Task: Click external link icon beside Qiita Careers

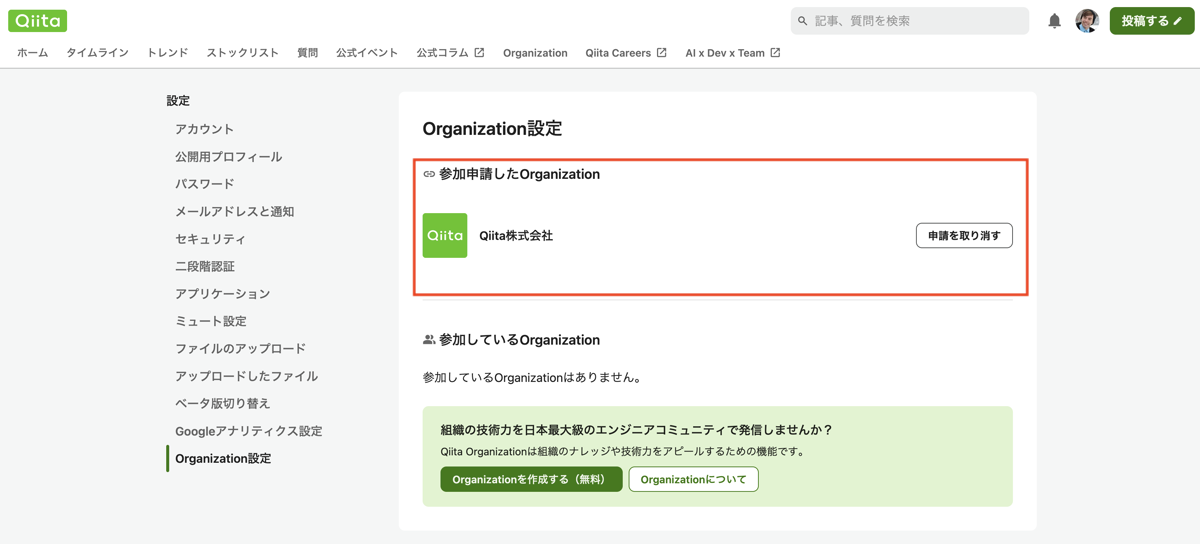Action: pos(661,53)
